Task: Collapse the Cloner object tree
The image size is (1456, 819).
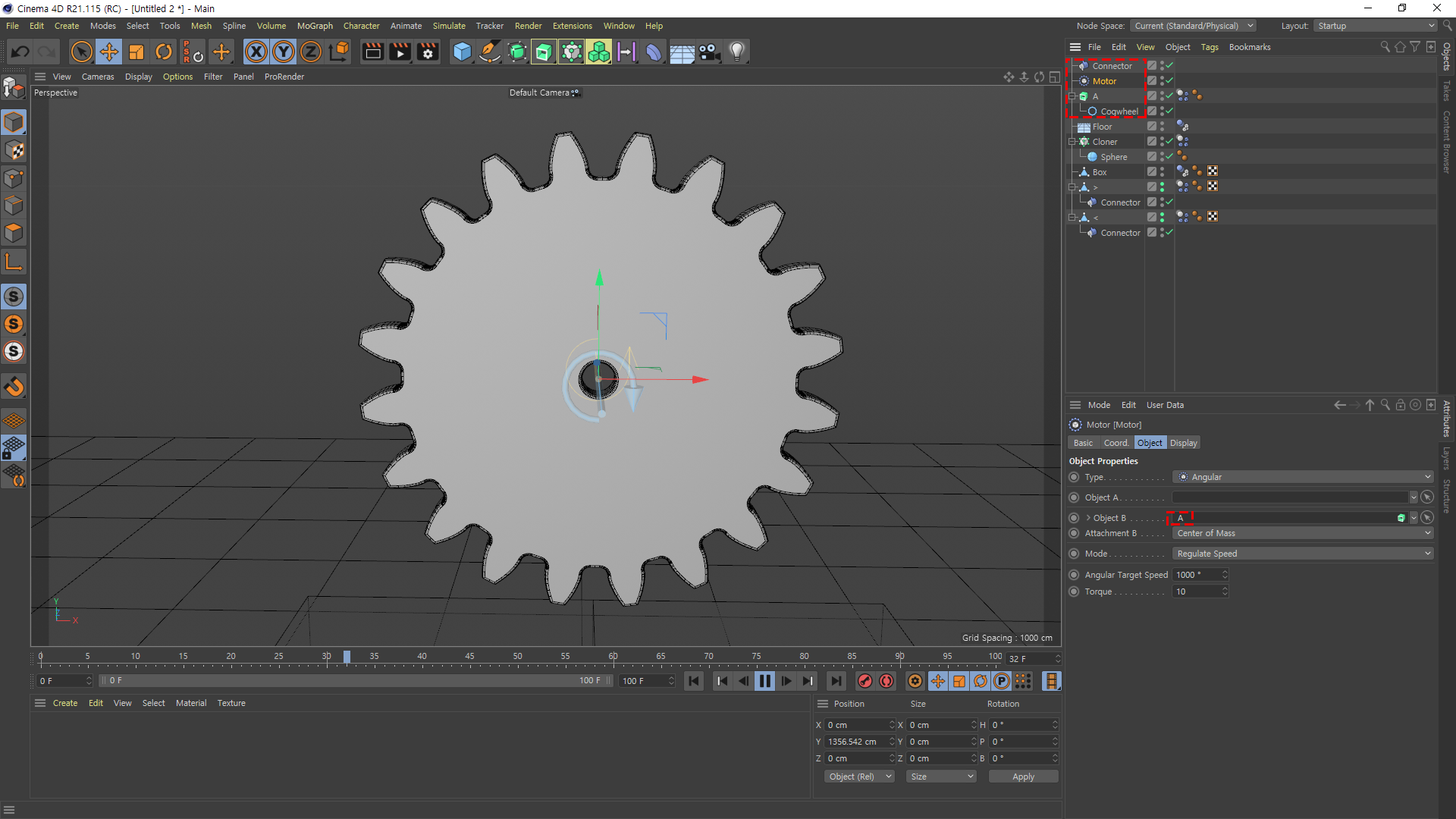Action: [x=1072, y=142]
